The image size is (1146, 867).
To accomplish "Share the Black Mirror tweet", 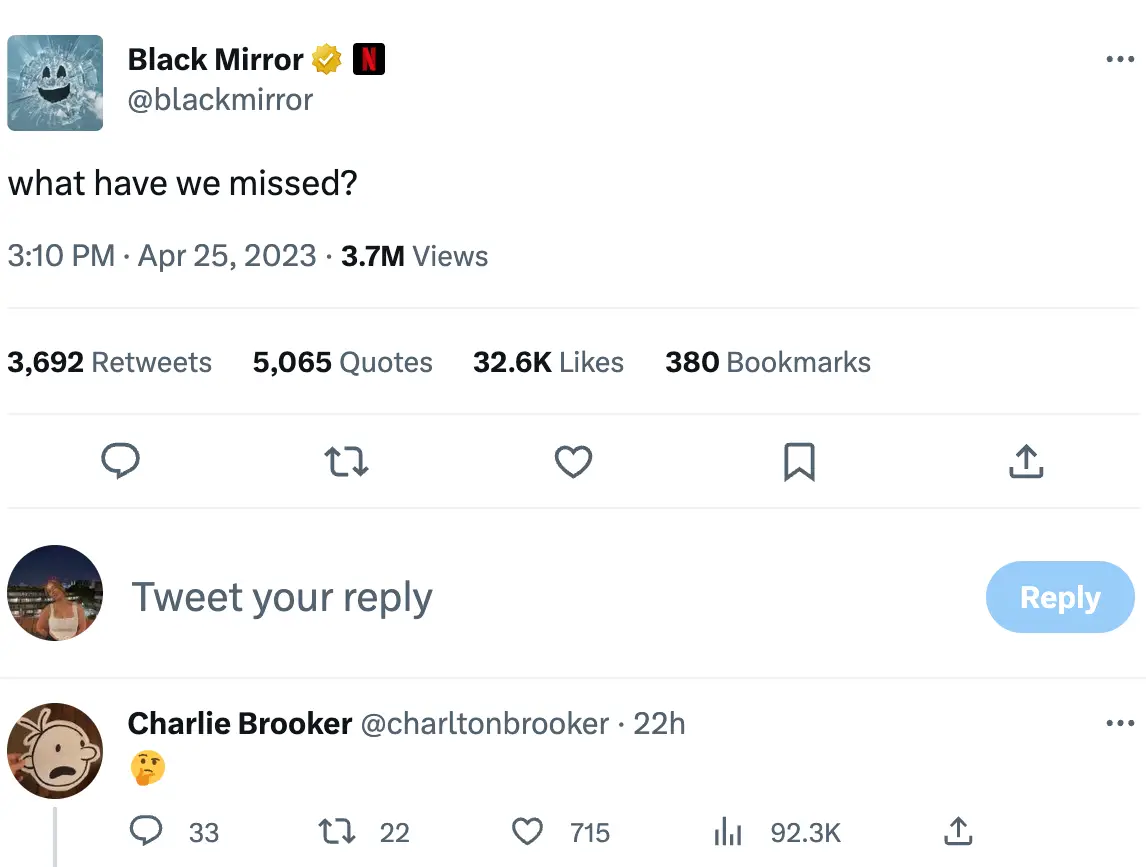I will pyautogui.click(x=1026, y=461).
